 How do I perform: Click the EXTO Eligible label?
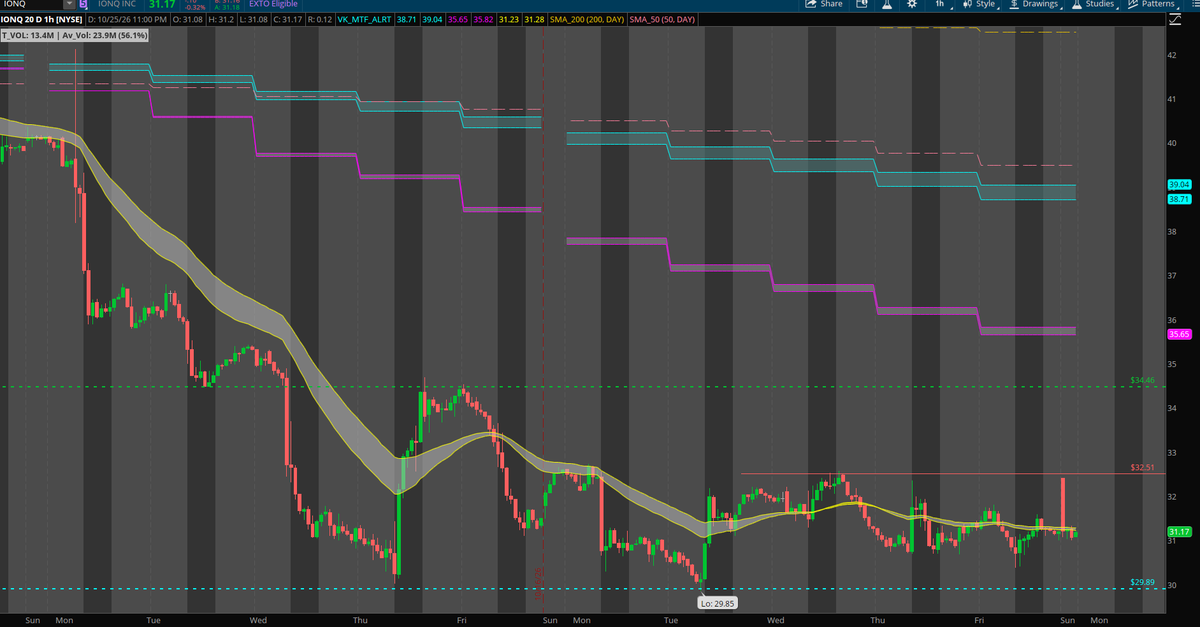click(273, 4)
